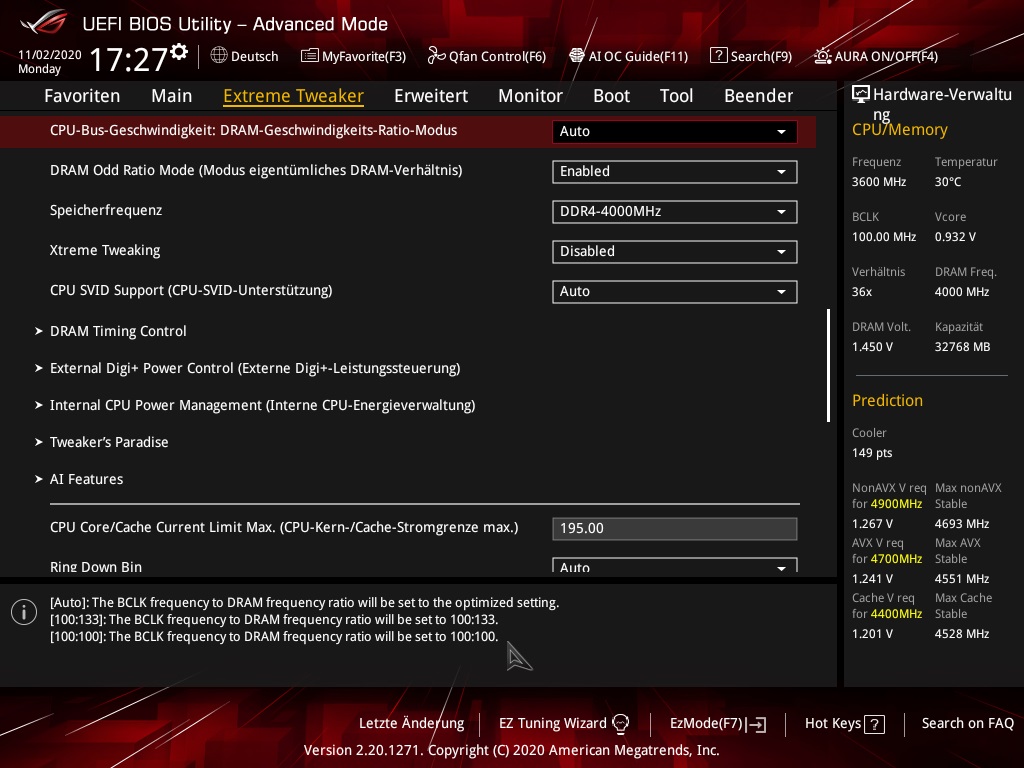The width and height of the screenshot is (1024, 768).
Task: Click the ROG logo icon
Action: point(44,24)
